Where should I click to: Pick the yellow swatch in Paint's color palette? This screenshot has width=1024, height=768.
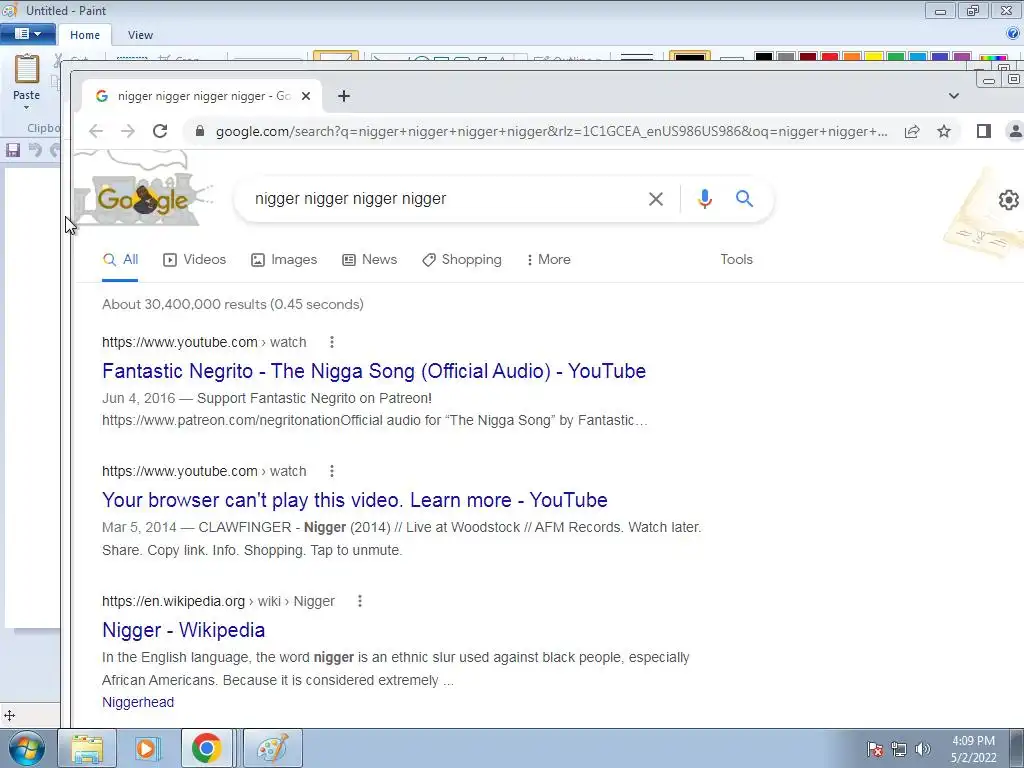874,56
